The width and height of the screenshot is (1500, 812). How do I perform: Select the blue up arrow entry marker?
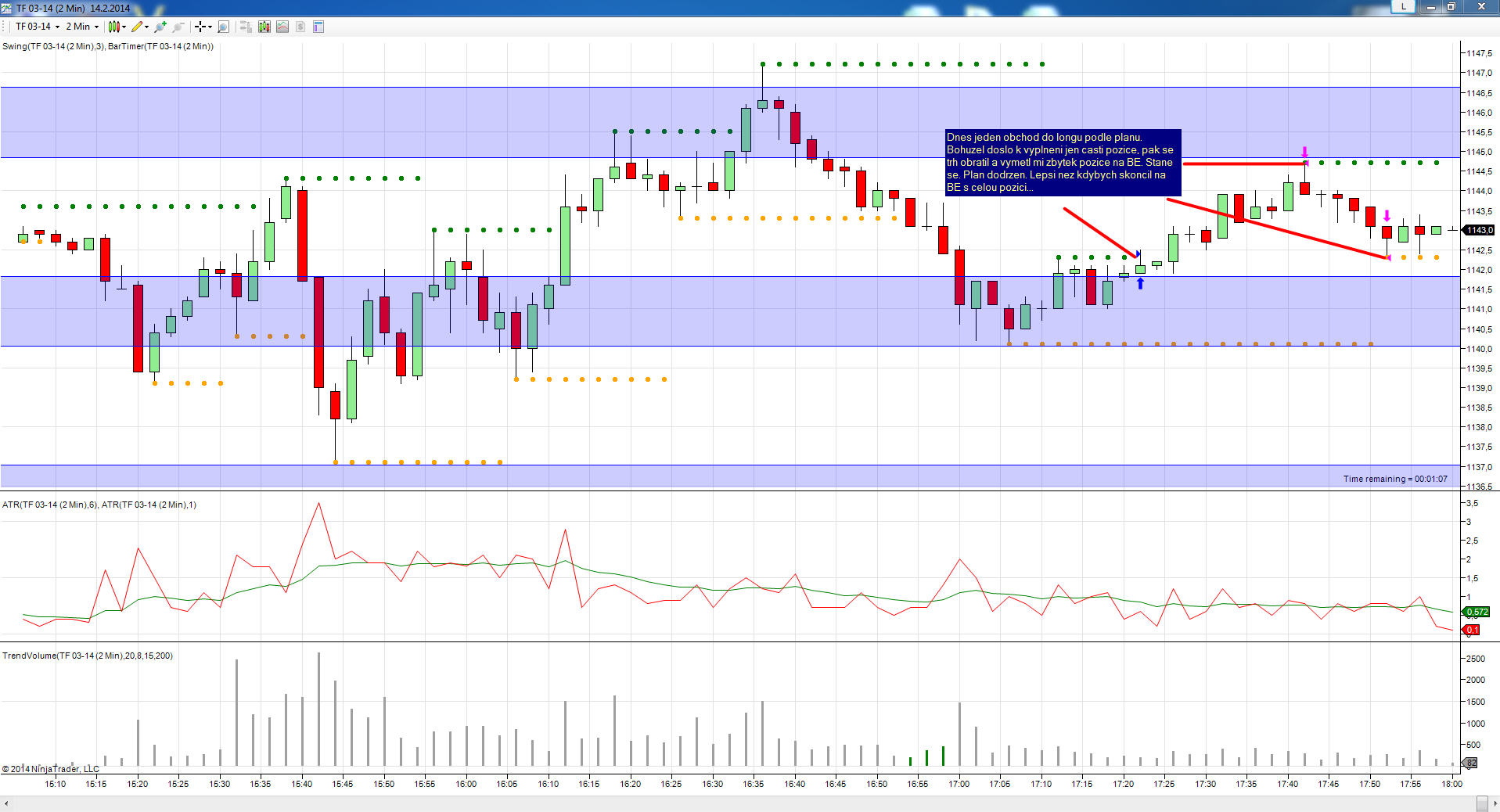[1140, 283]
